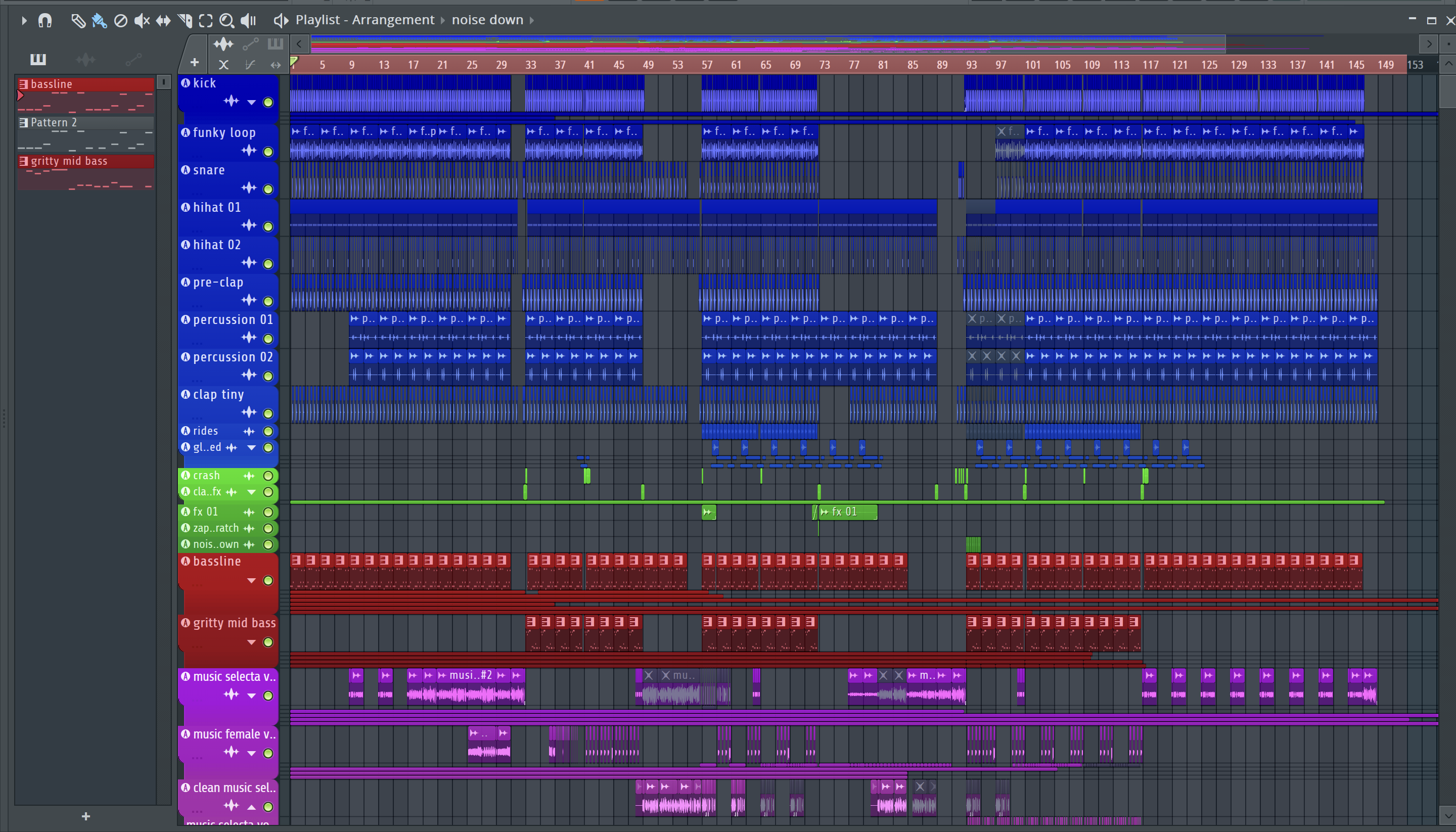Screen dimensions: 1456x832
Task: Click the waveform icon on percussion 02 track
Action: 249,375
